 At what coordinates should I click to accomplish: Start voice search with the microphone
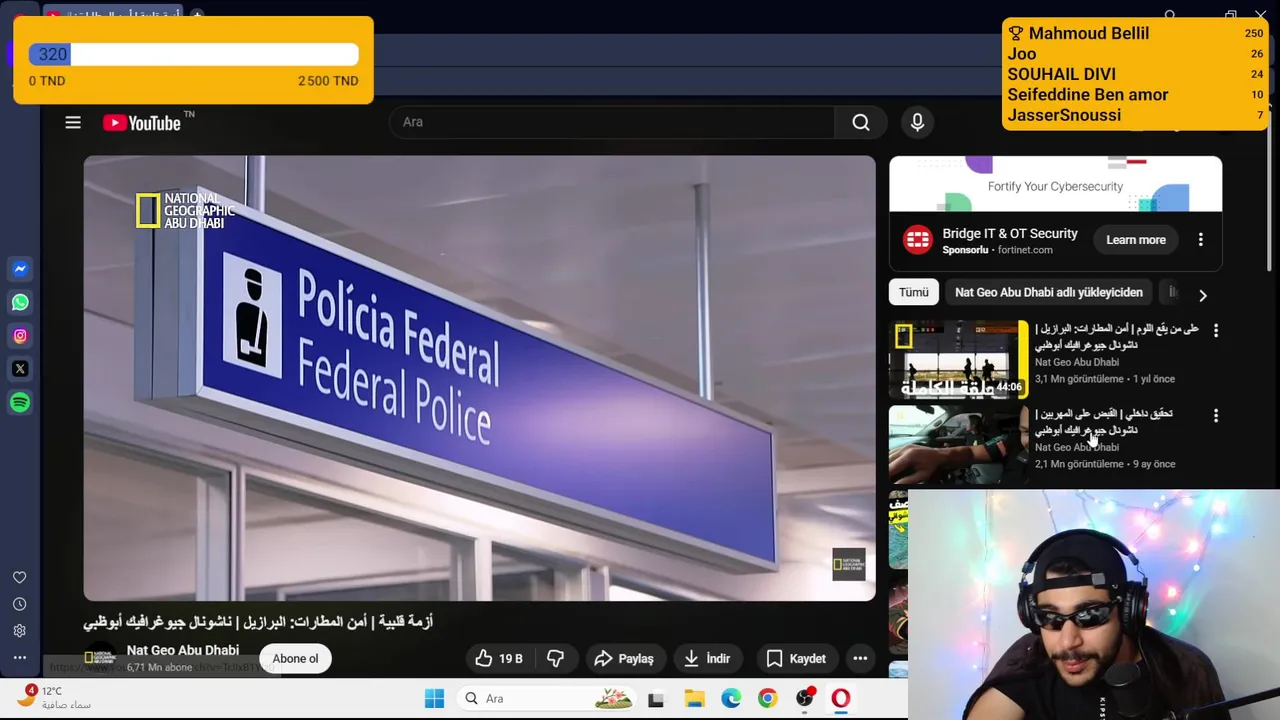[917, 122]
